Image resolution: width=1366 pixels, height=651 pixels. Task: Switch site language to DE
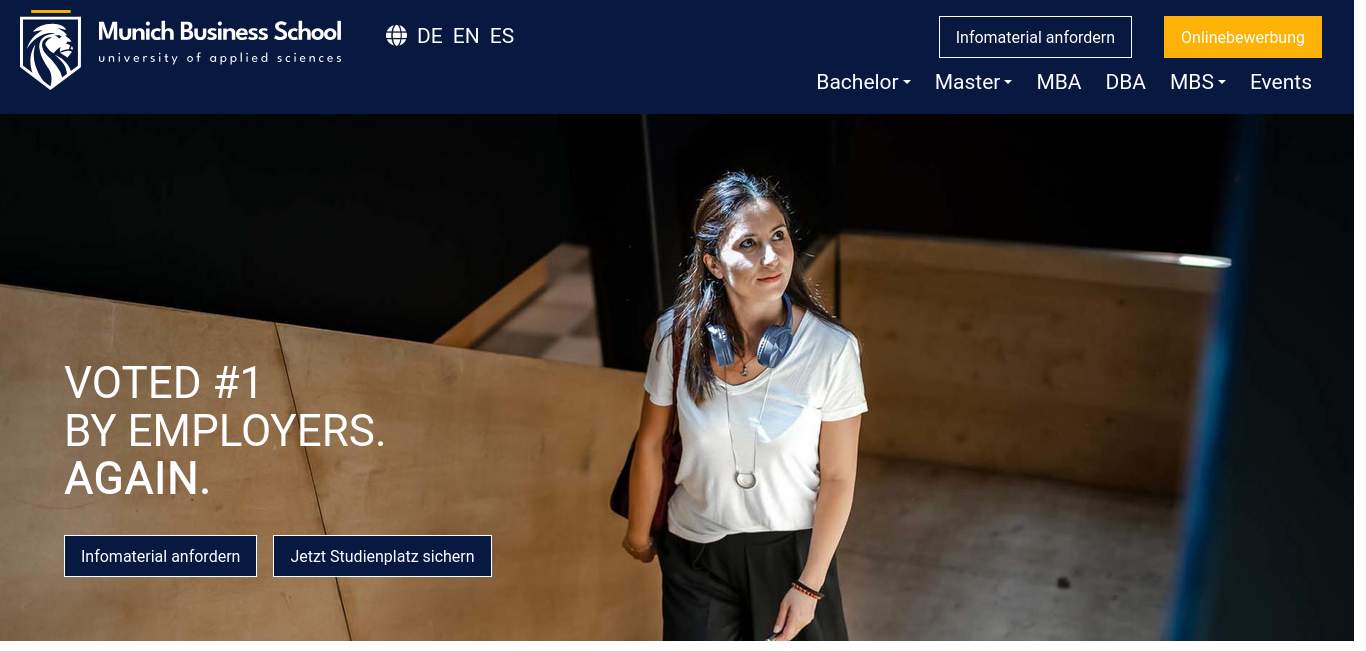click(430, 36)
